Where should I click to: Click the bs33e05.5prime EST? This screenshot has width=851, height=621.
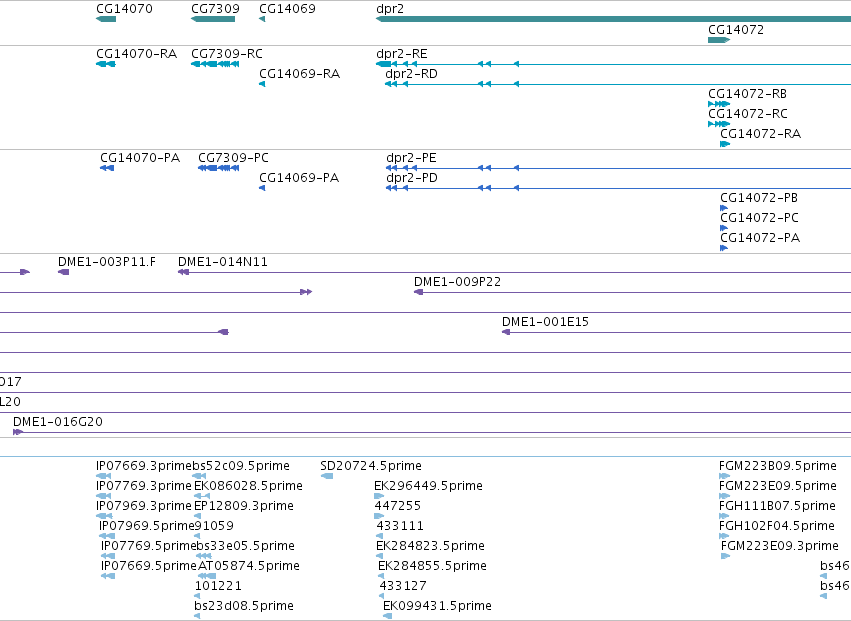[204, 556]
